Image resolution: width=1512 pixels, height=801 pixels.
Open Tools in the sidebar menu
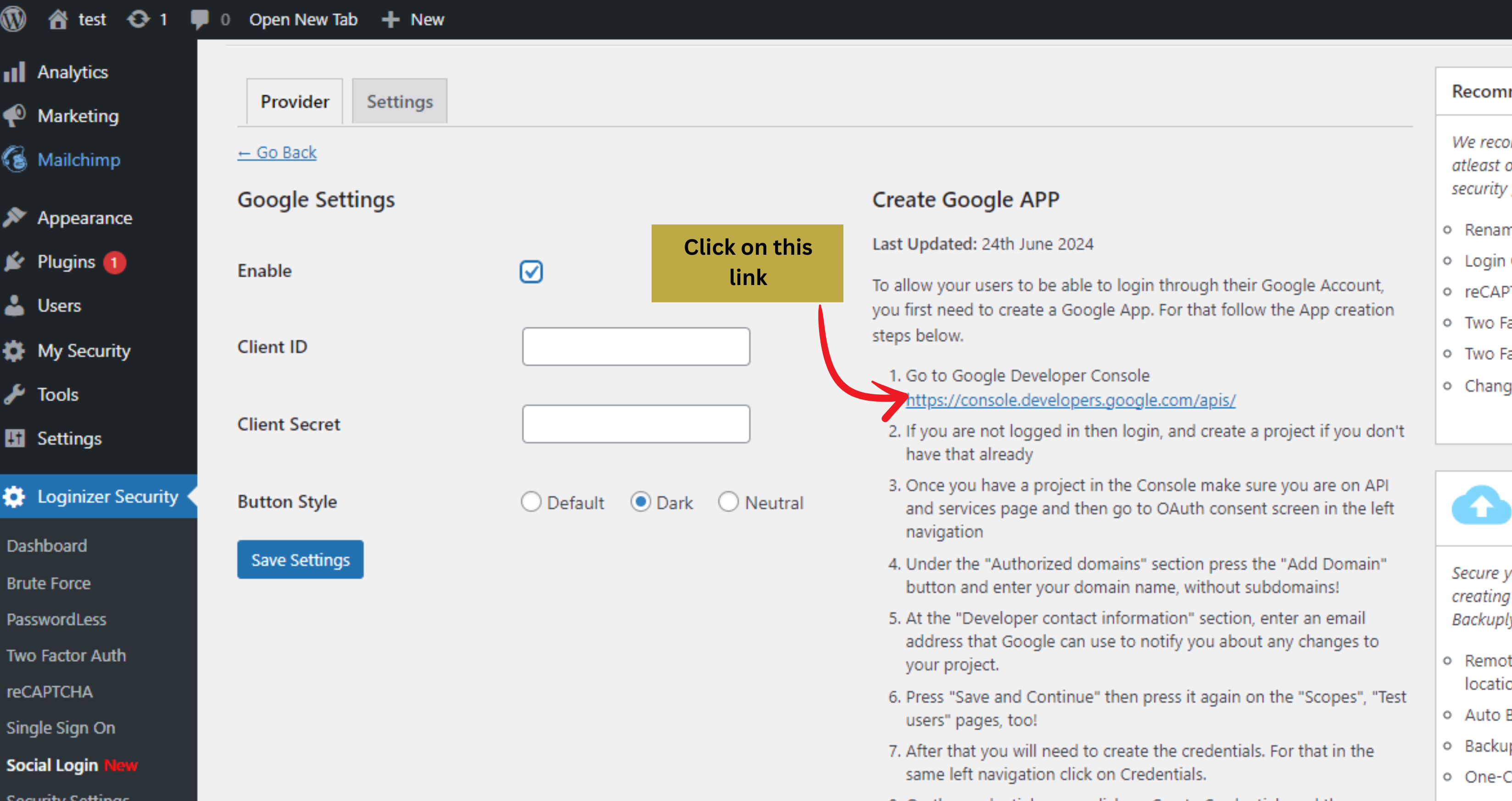(x=58, y=394)
